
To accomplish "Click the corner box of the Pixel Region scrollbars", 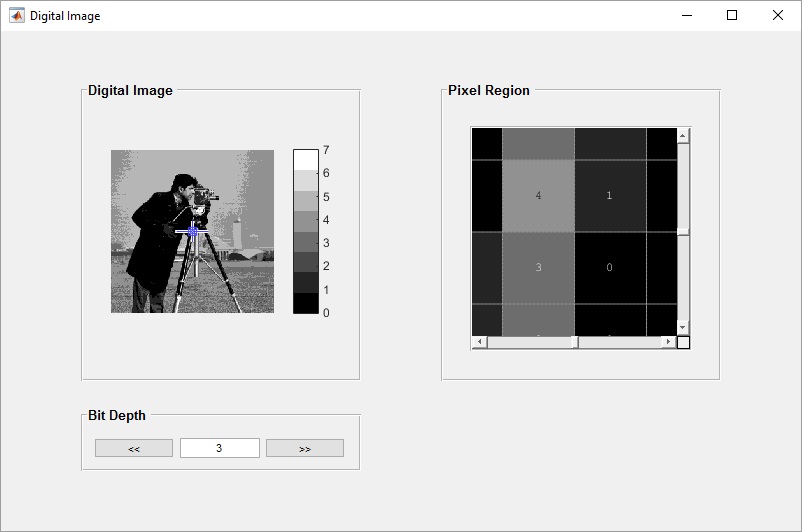I will point(683,342).
